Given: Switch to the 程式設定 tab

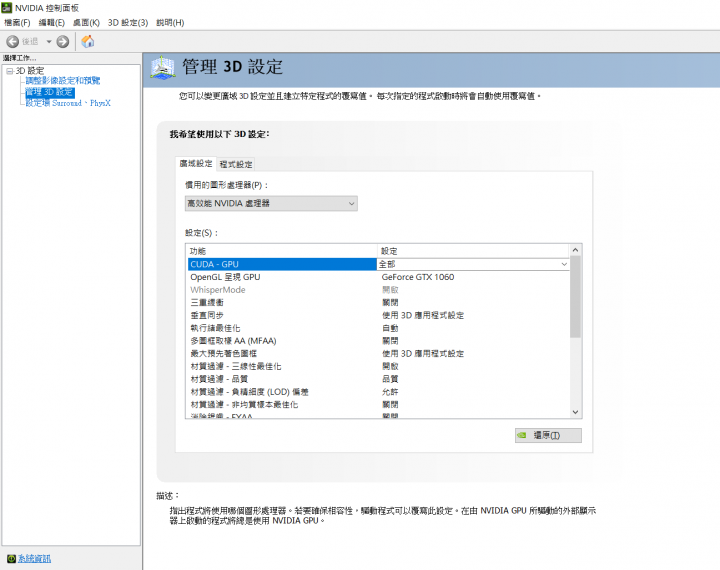Looking at the screenshot, I should [x=236, y=164].
